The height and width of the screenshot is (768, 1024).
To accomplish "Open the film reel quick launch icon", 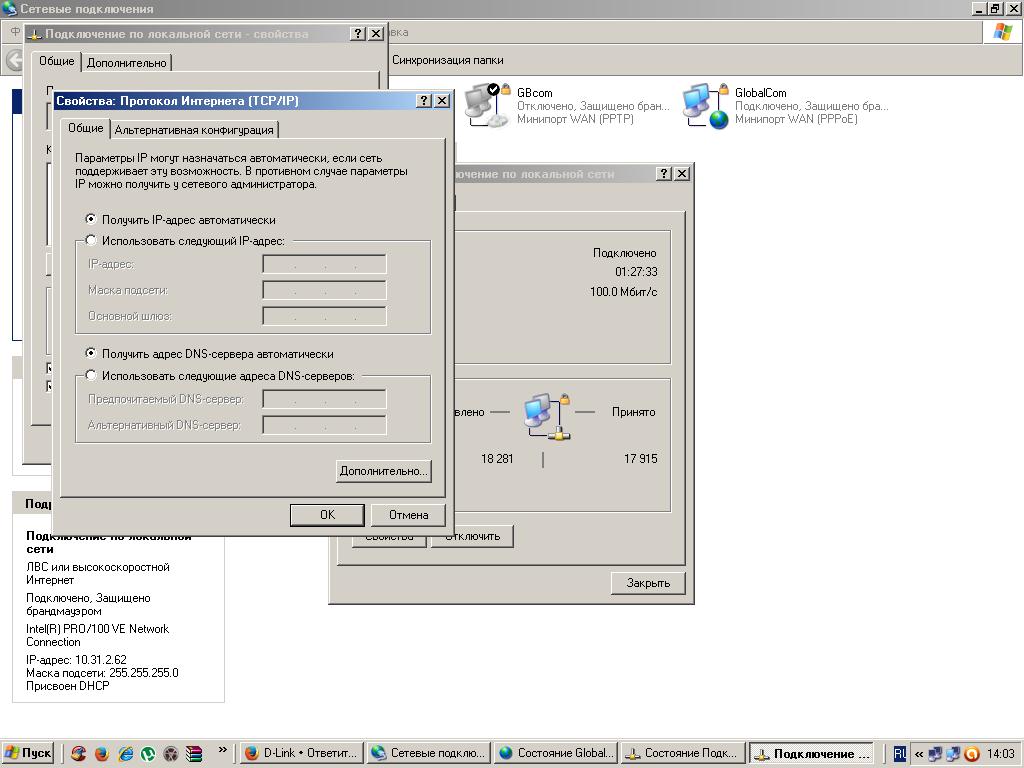I will click(170, 754).
